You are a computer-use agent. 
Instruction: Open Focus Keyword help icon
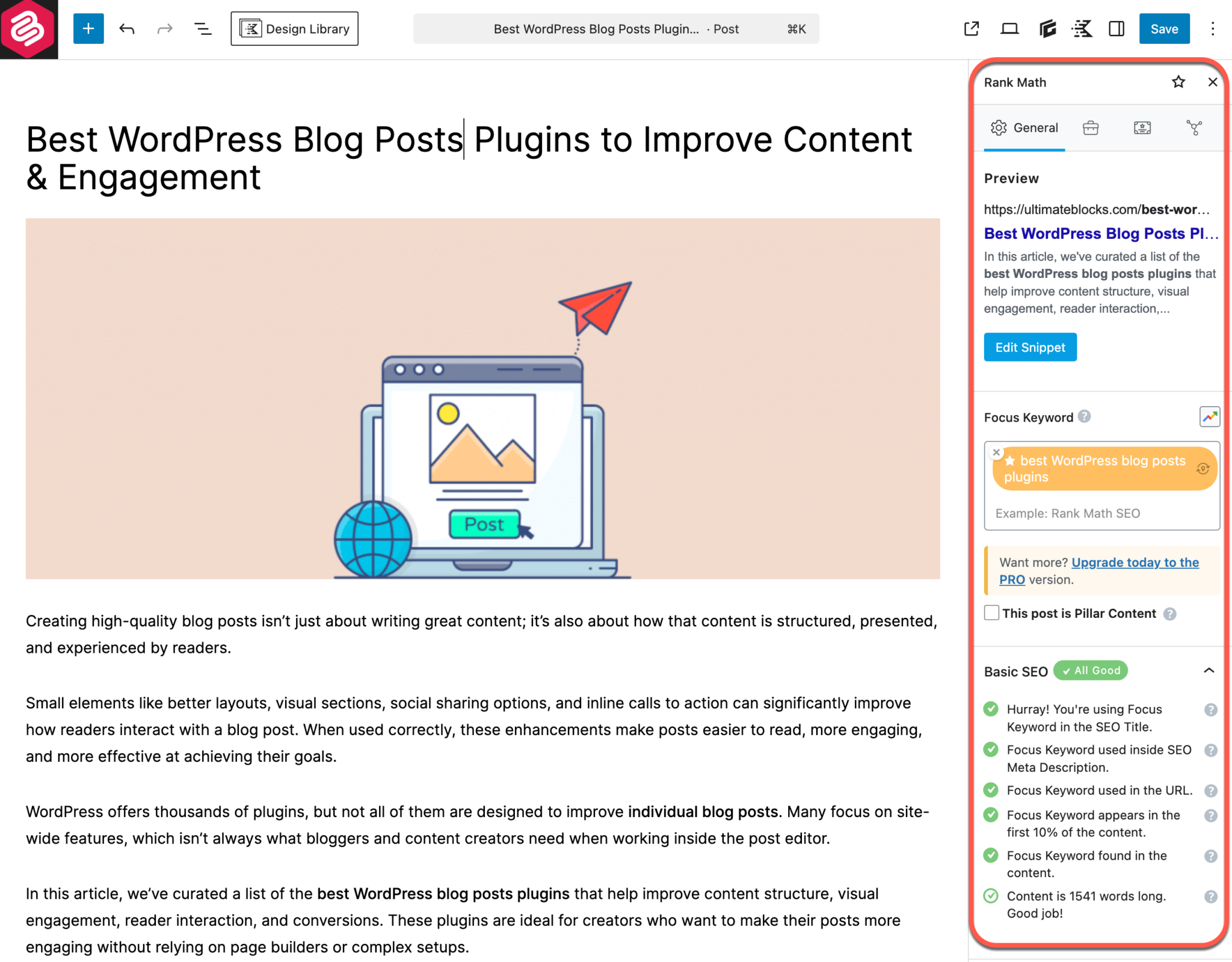1084,416
